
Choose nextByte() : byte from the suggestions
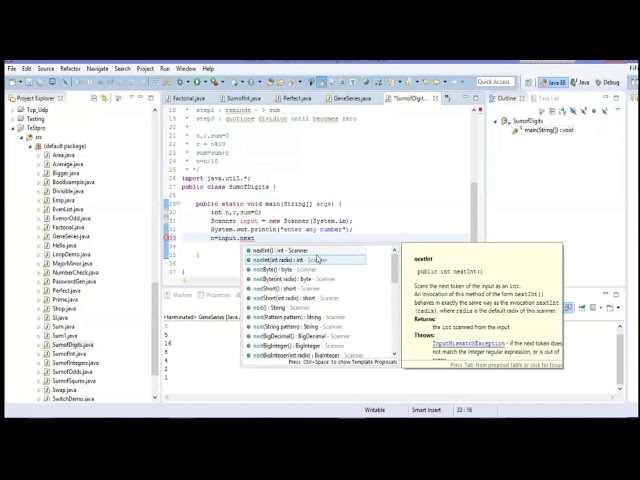(305, 270)
